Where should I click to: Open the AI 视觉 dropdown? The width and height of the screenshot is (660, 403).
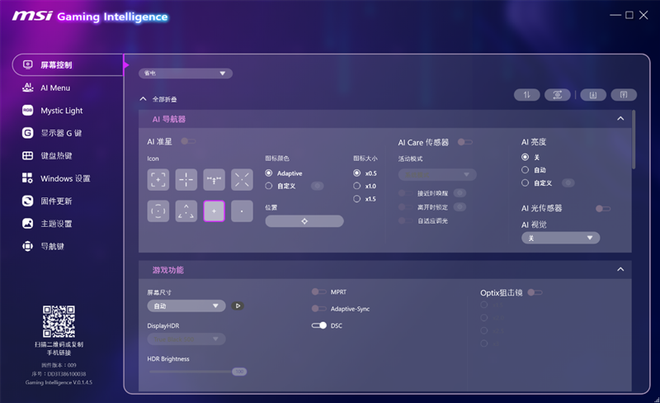coord(561,238)
